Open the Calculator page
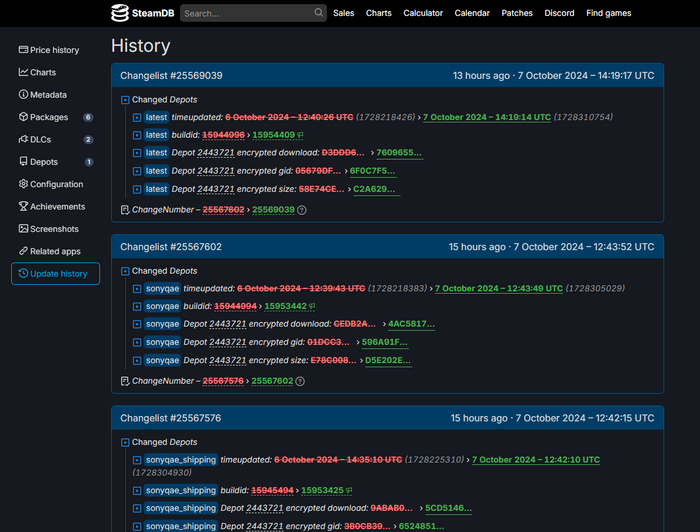Screen dimensions: 700x532 coord(423,13)
